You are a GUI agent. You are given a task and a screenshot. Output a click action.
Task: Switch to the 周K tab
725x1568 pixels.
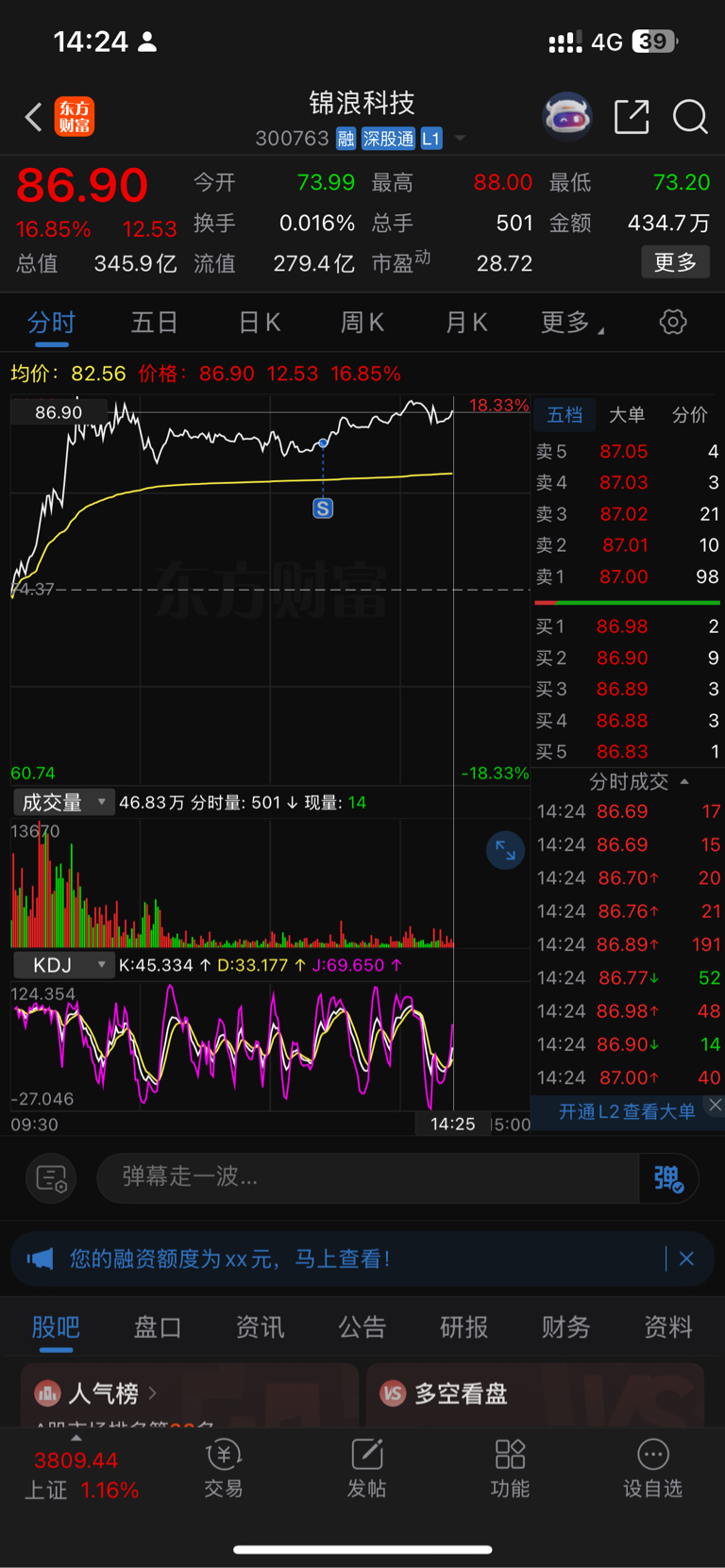tap(362, 323)
